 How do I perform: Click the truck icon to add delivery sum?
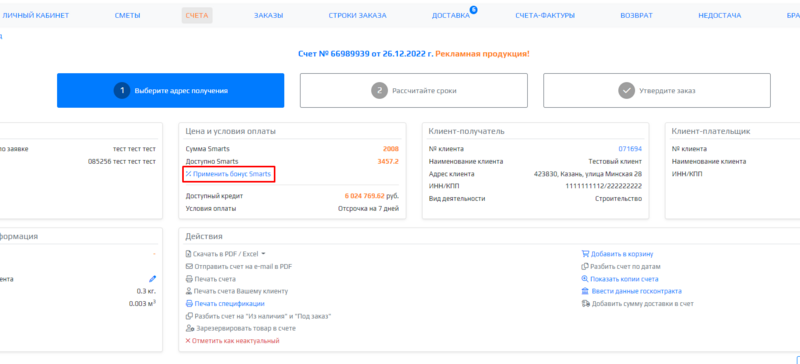[x=586, y=304]
